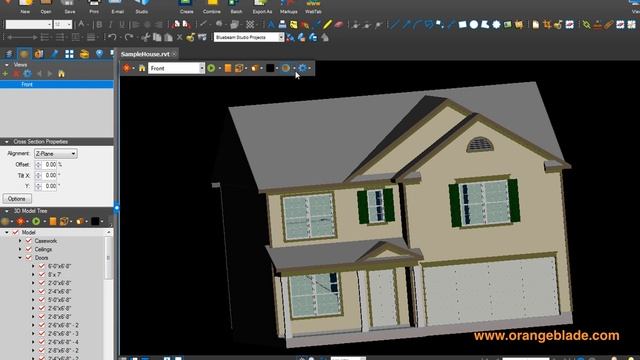
Task: Open the Studio button
Action: click(x=142, y=6)
